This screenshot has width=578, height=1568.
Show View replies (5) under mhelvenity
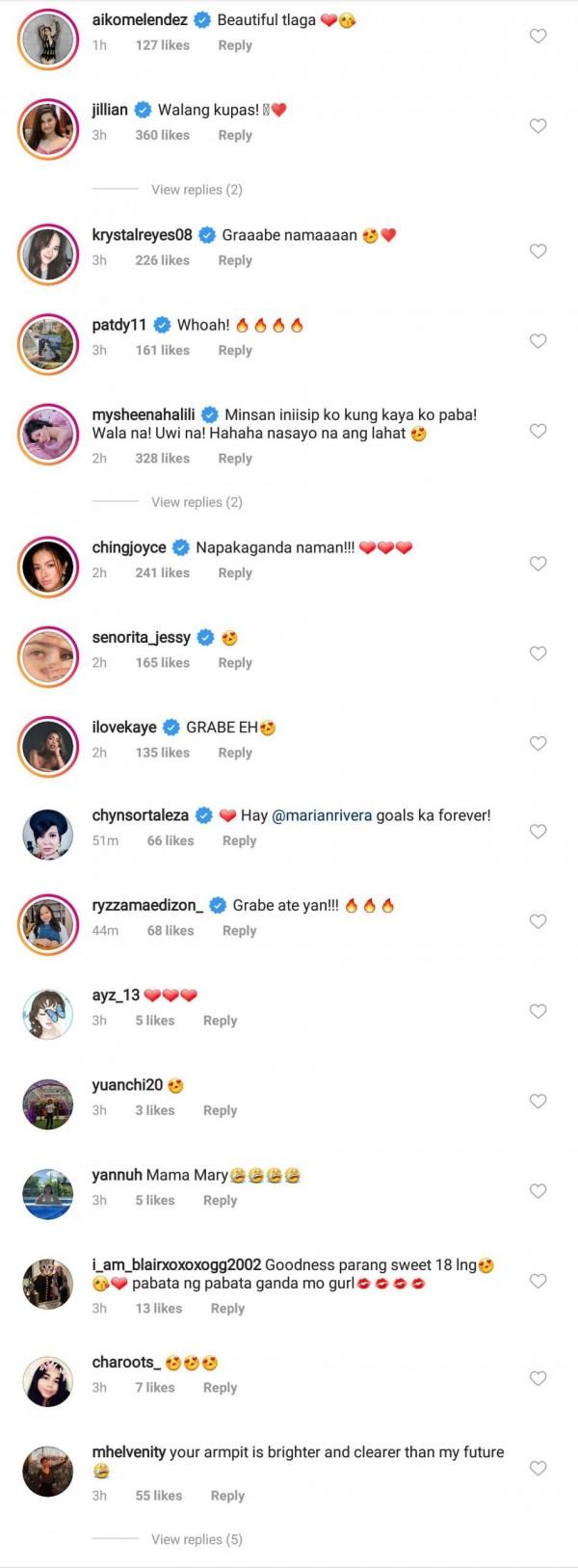[x=197, y=1539]
